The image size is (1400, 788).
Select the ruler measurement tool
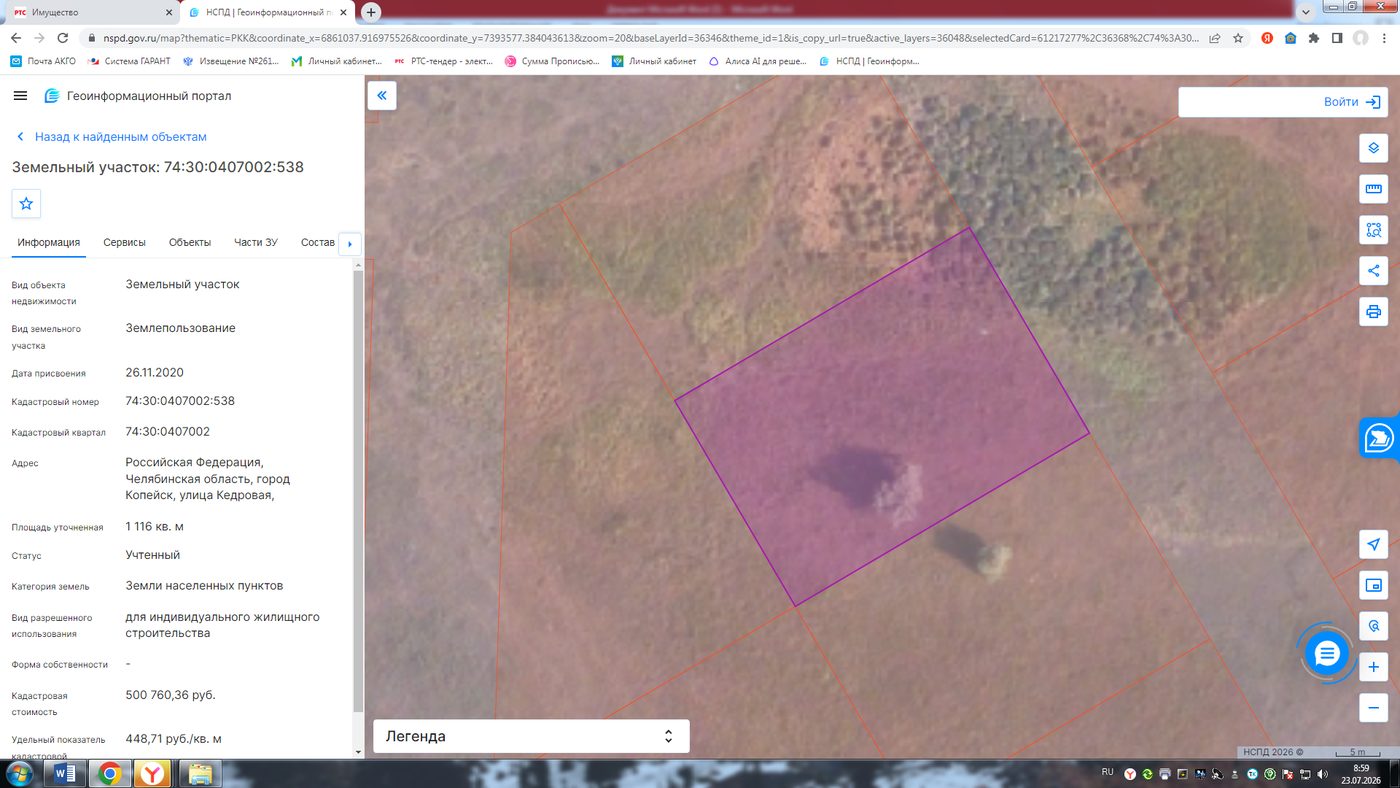[1373, 189]
